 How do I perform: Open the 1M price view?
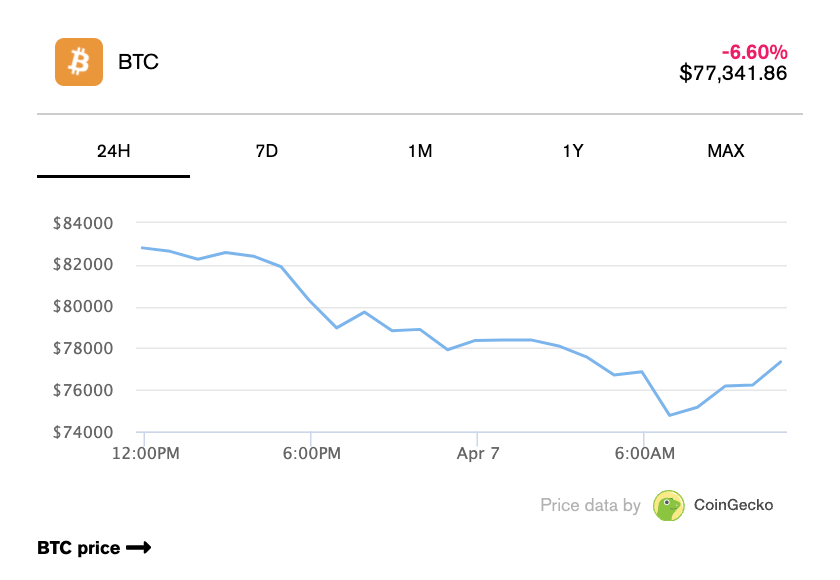[420, 151]
